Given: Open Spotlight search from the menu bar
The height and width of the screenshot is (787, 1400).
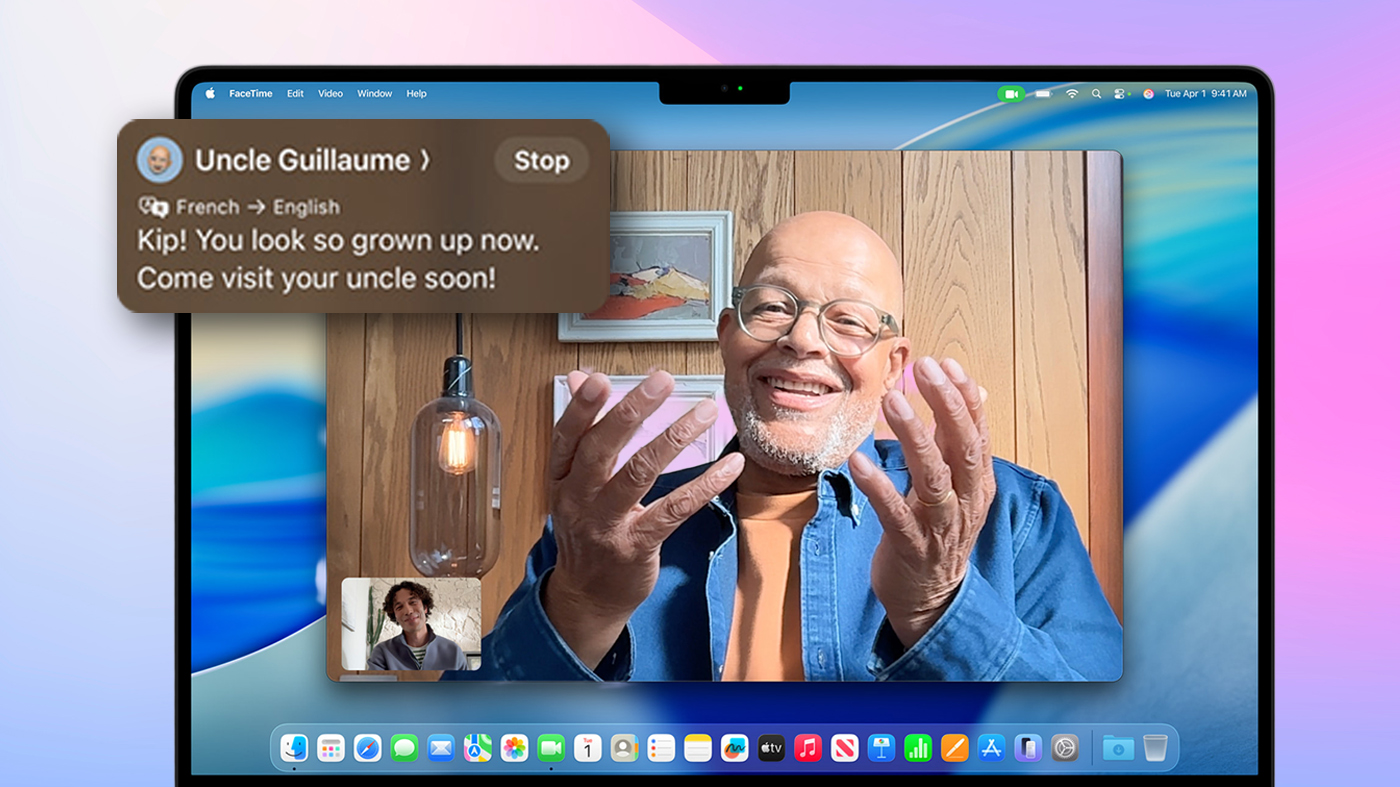Looking at the screenshot, I should (x=1096, y=93).
